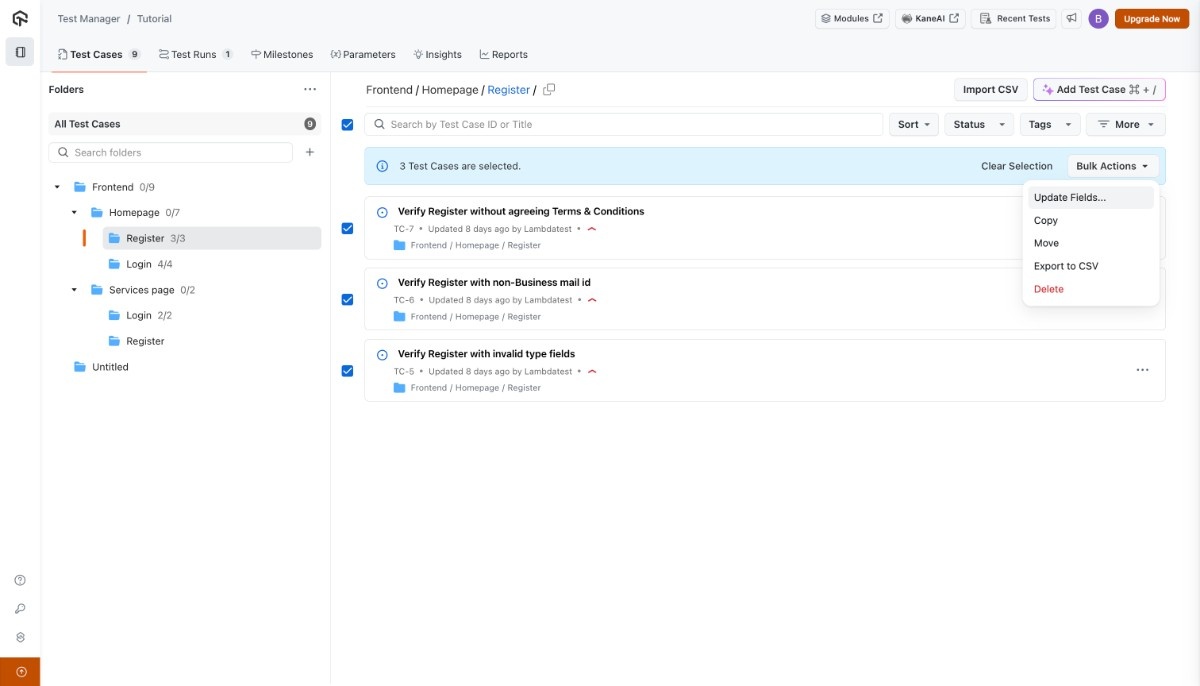Click the Import CSV button
The image size is (1200, 686).
pos(990,90)
